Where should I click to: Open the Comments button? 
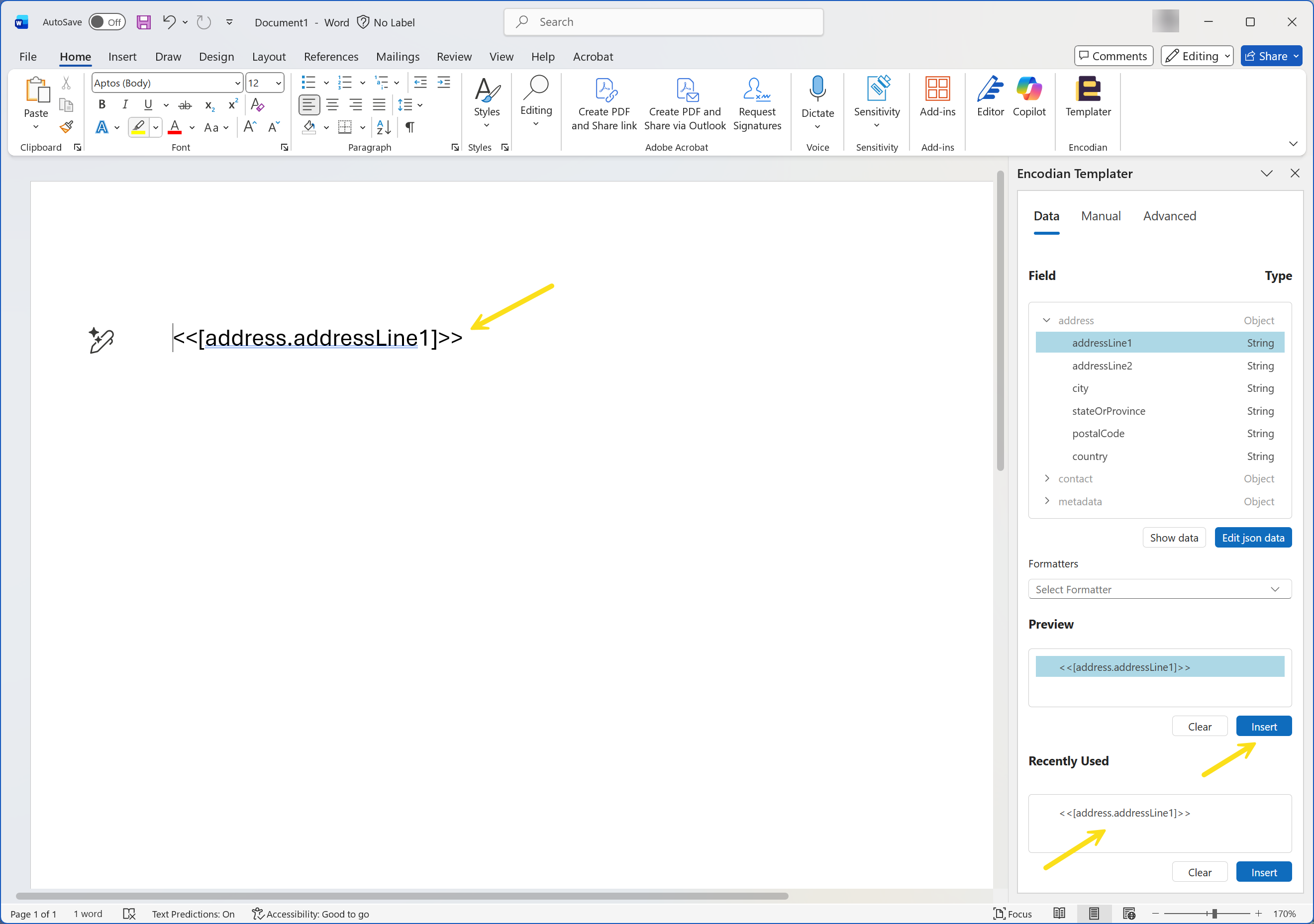[1113, 56]
